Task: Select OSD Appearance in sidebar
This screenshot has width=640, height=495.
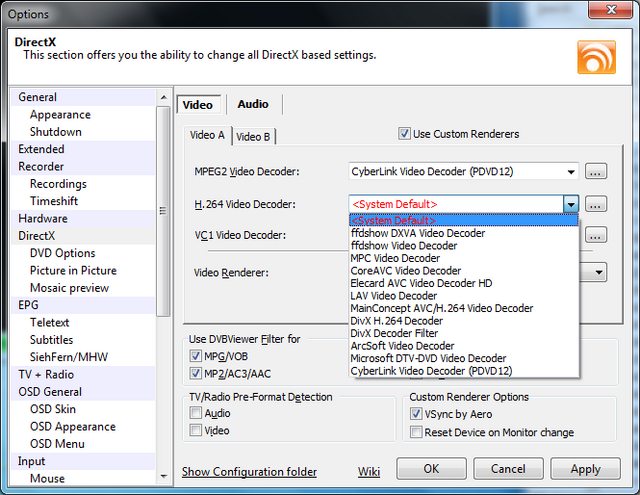Action: 83,426
